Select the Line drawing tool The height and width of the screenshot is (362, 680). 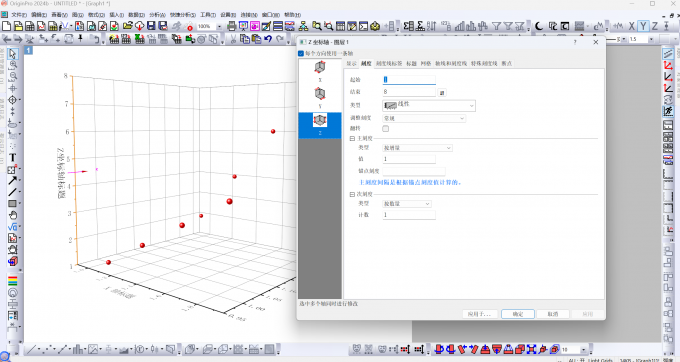[x=13, y=192]
